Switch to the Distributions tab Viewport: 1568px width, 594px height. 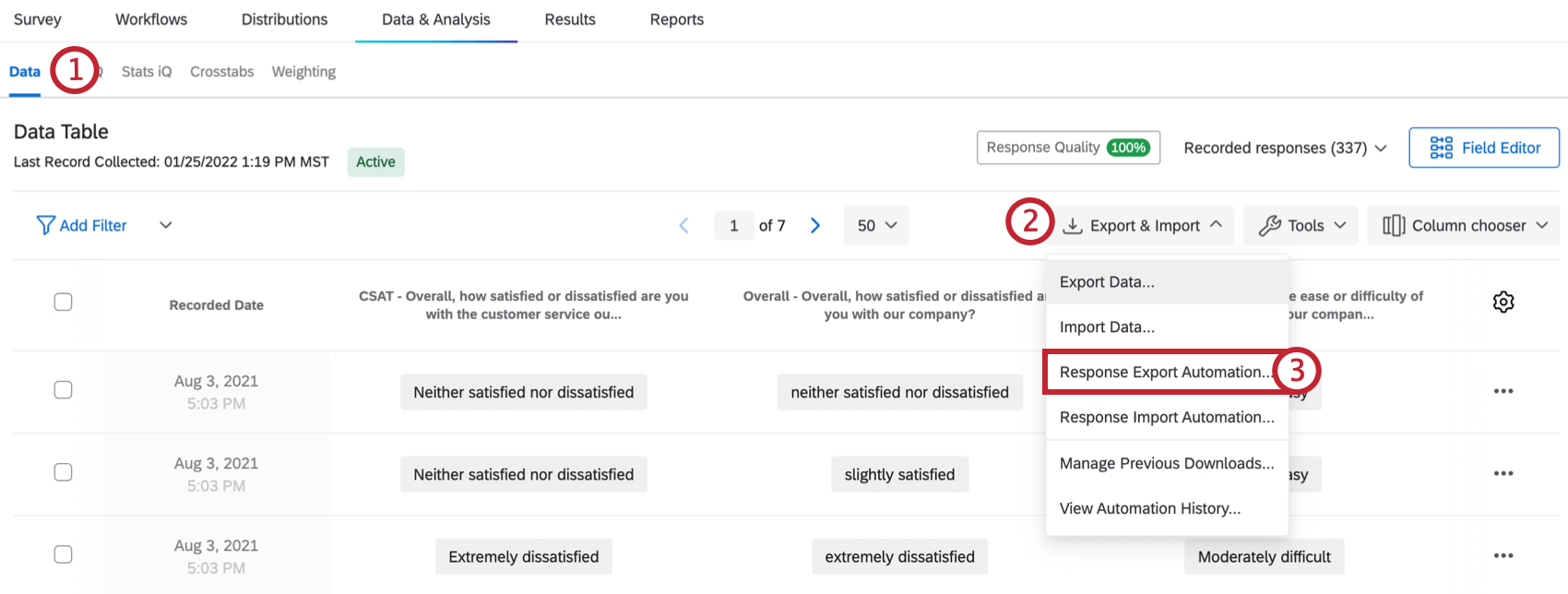[284, 19]
